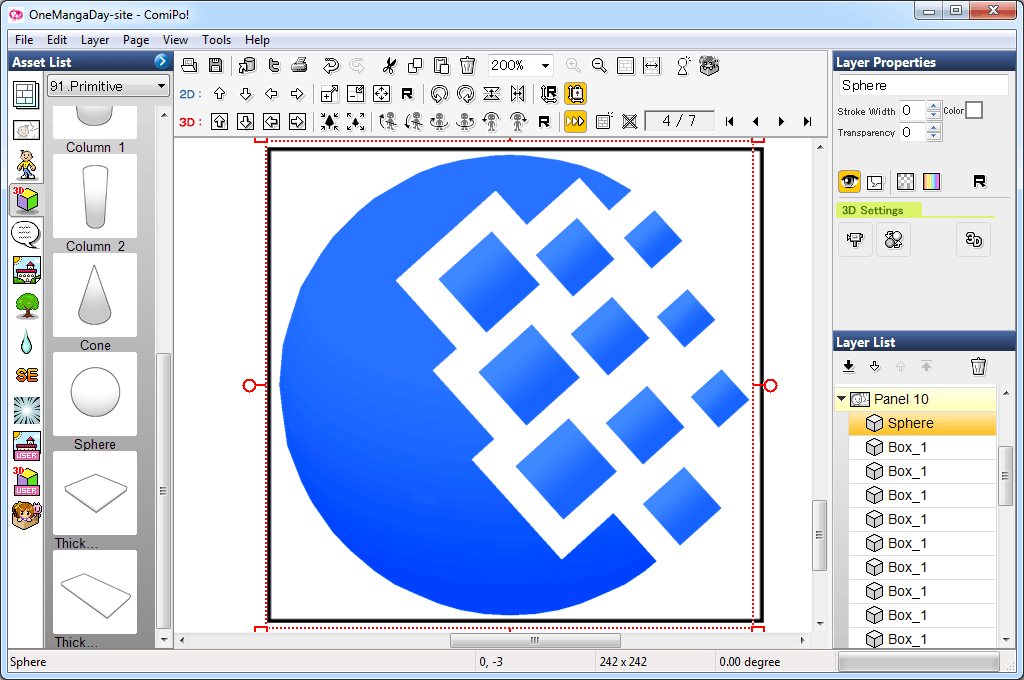Click the layer name field containing Sphere
The height and width of the screenshot is (680, 1024).
923,86
